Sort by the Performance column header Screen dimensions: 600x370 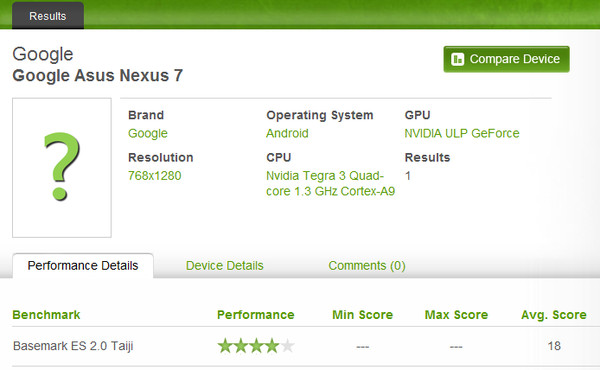click(x=256, y=315)
